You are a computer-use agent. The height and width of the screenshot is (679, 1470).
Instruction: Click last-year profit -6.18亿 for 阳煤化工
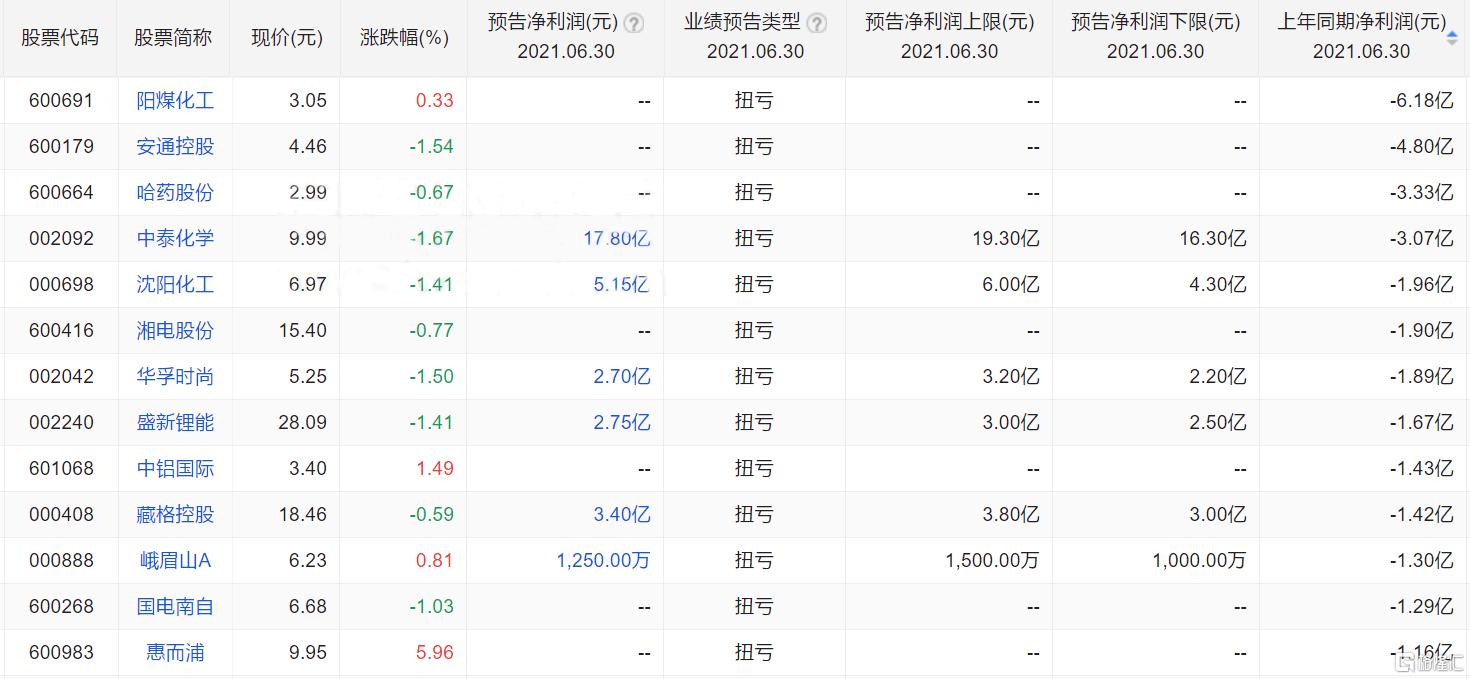[x=1421, y=100]
